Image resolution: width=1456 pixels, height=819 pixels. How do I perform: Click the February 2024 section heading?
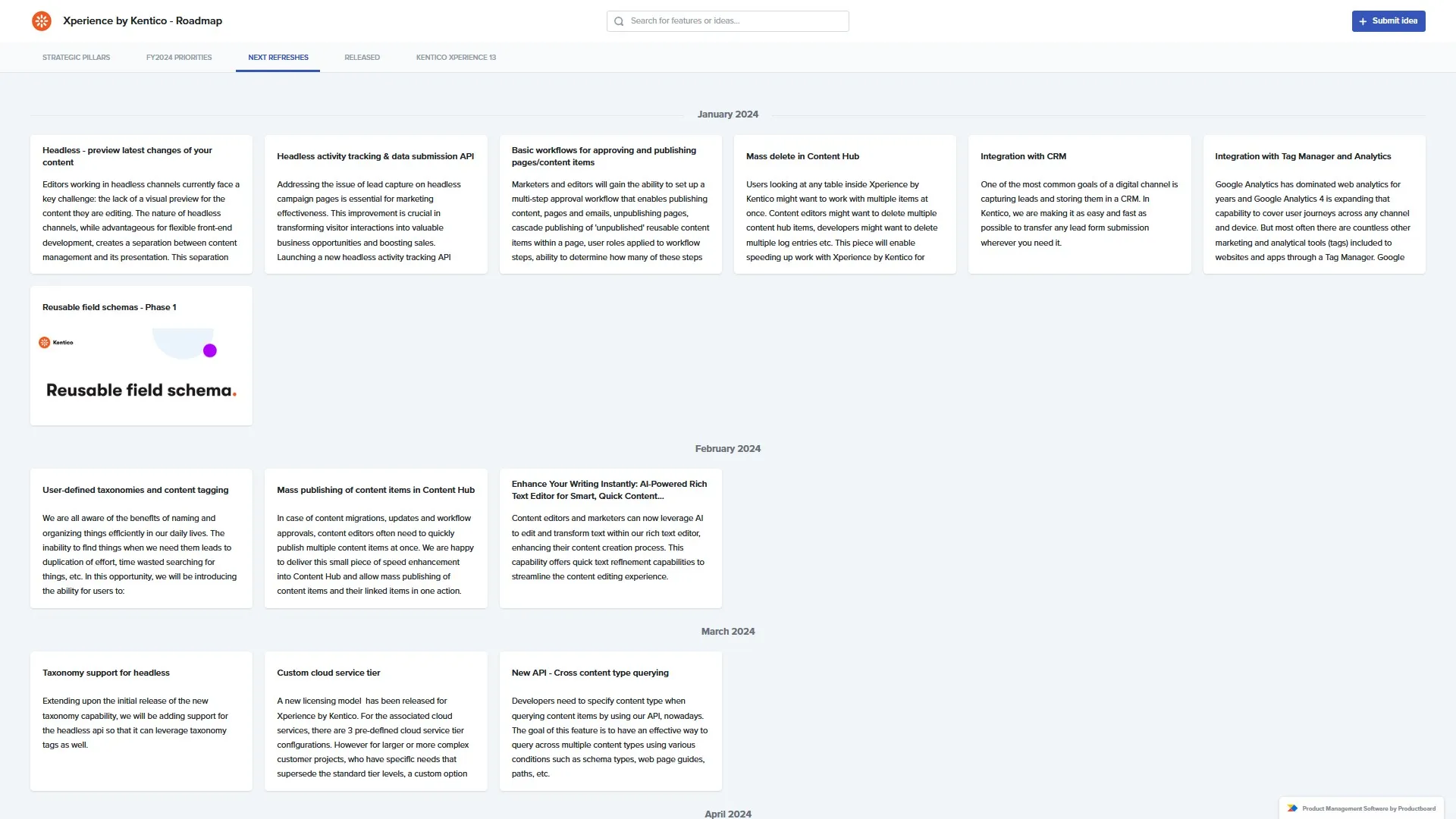click(728, 449)
